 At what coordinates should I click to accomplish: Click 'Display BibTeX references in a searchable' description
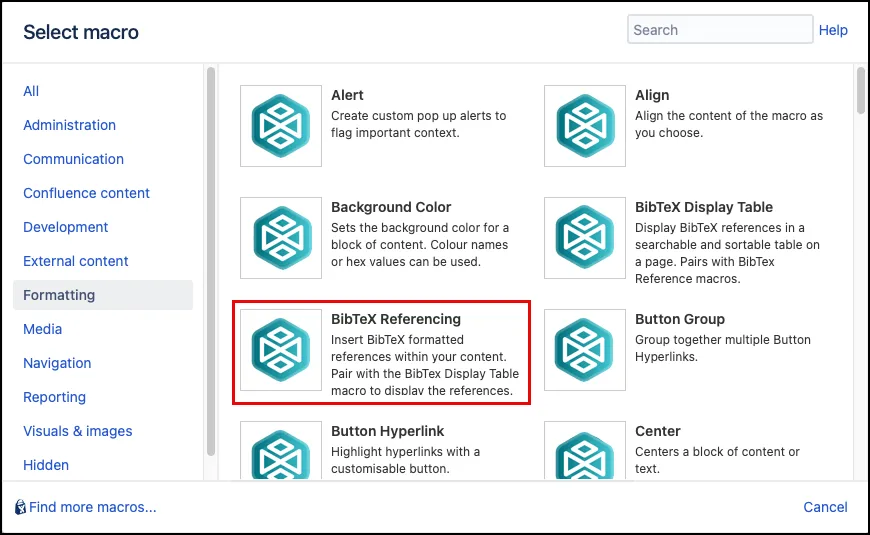(727, 253)
